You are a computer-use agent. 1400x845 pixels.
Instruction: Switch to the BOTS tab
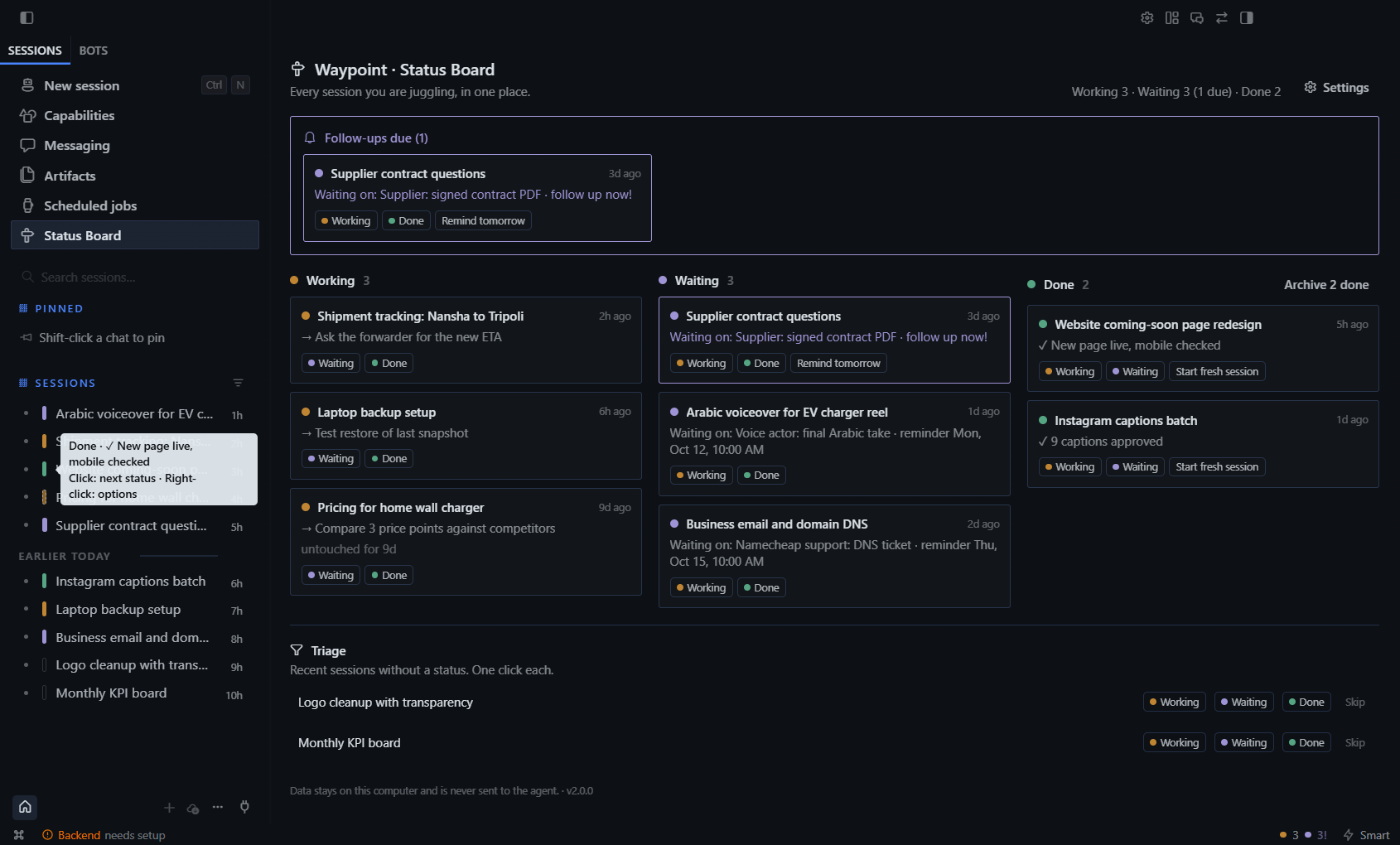pyautogui.click(x=94, y=51)
